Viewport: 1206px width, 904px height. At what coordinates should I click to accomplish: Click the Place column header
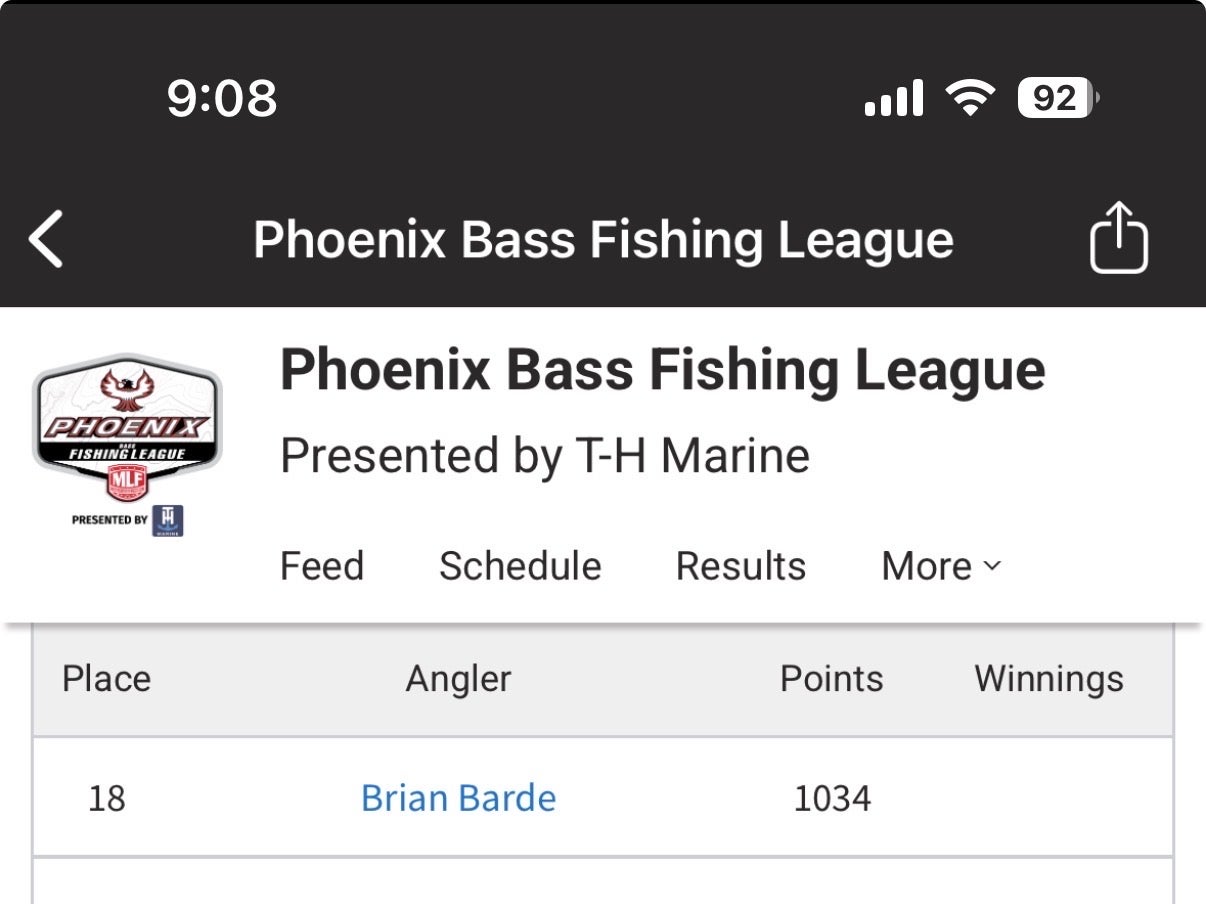click(106, 679)
